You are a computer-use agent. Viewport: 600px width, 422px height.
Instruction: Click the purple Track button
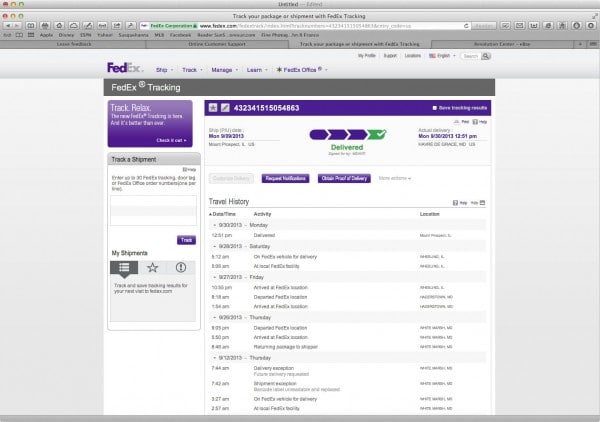tap(186, 240)
